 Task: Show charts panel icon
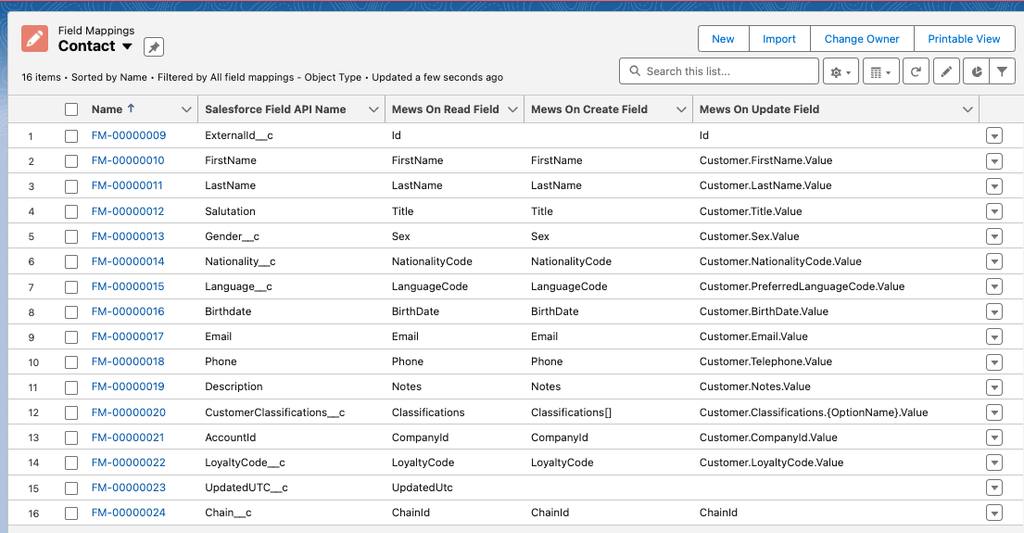click(976, 71)
